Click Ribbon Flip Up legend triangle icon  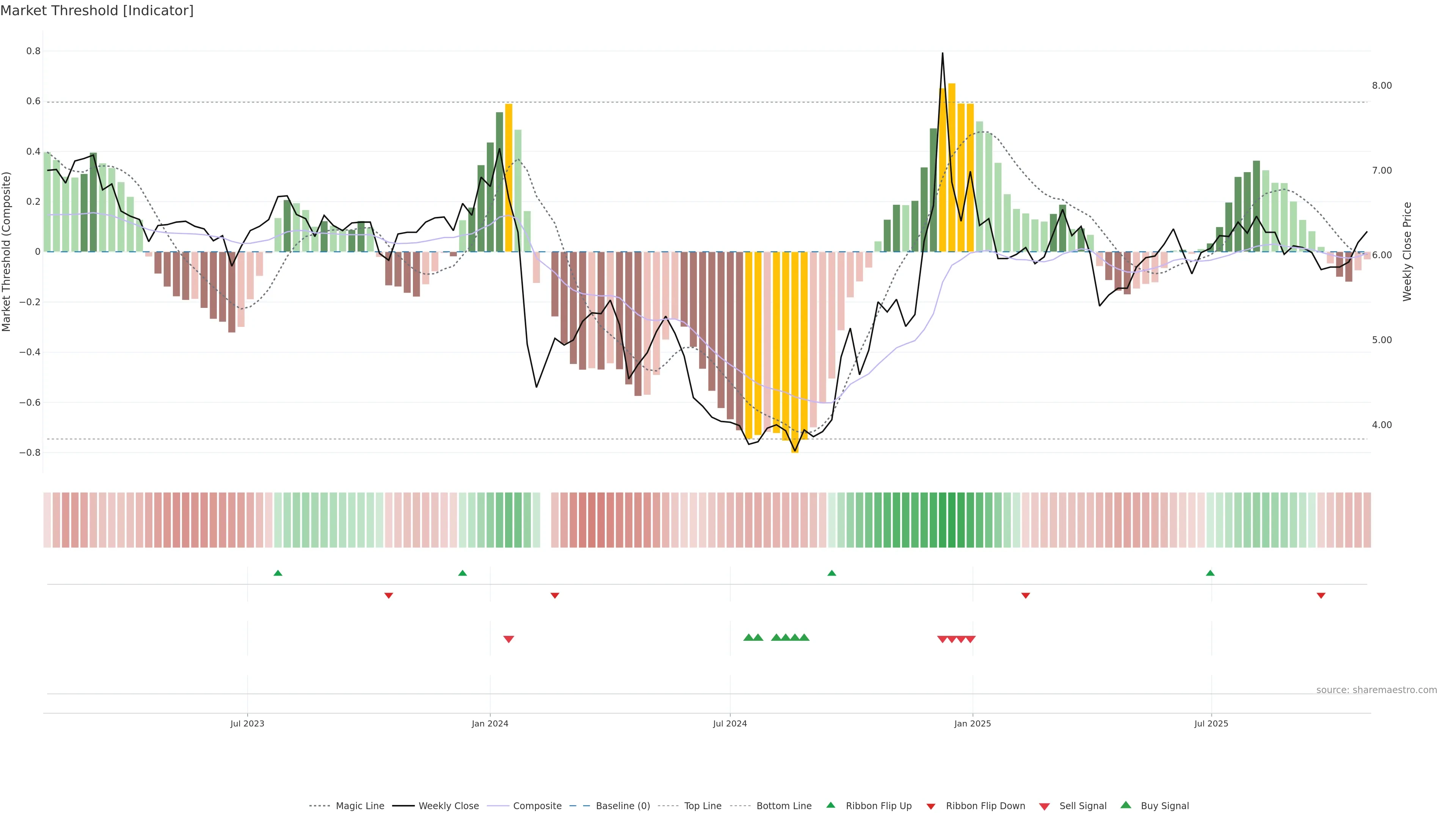pos(830,805)
